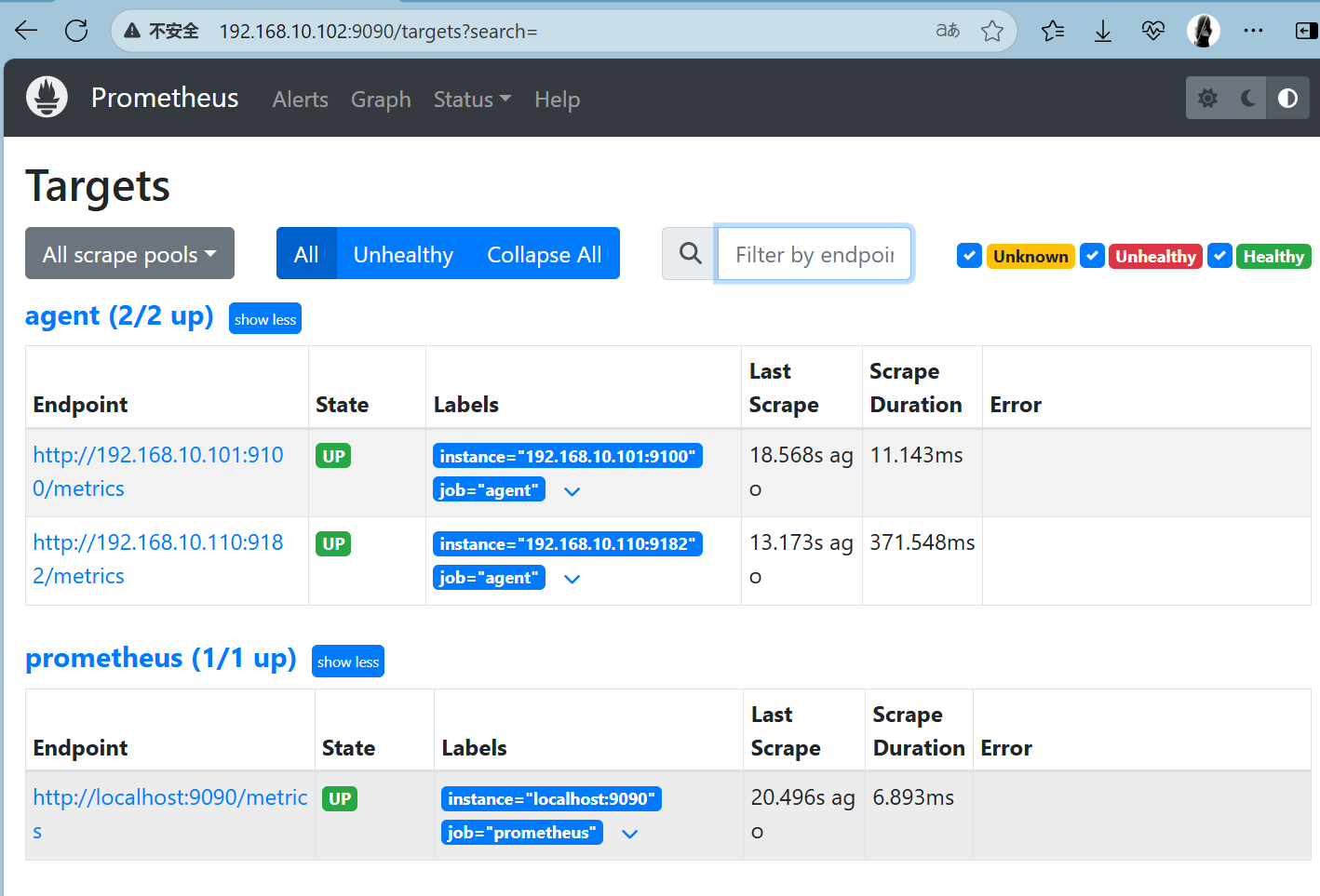Open the prometheus (1/1 up) pool link
Screen dimensions: 1320x896
coord(160,659)
